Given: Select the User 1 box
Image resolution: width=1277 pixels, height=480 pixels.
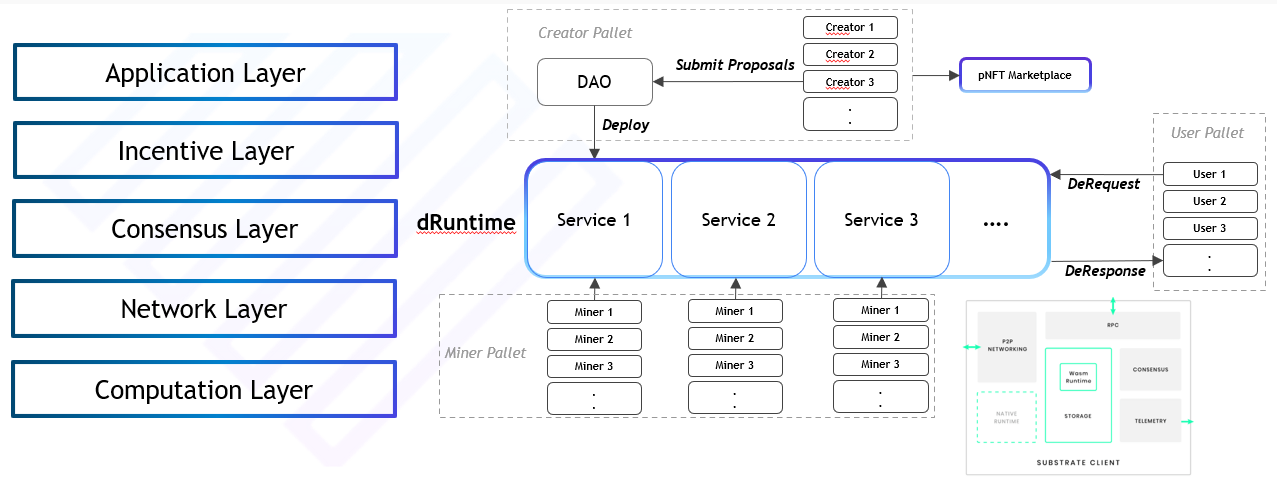Looking at the screenshot, I should coord(1210,174).
